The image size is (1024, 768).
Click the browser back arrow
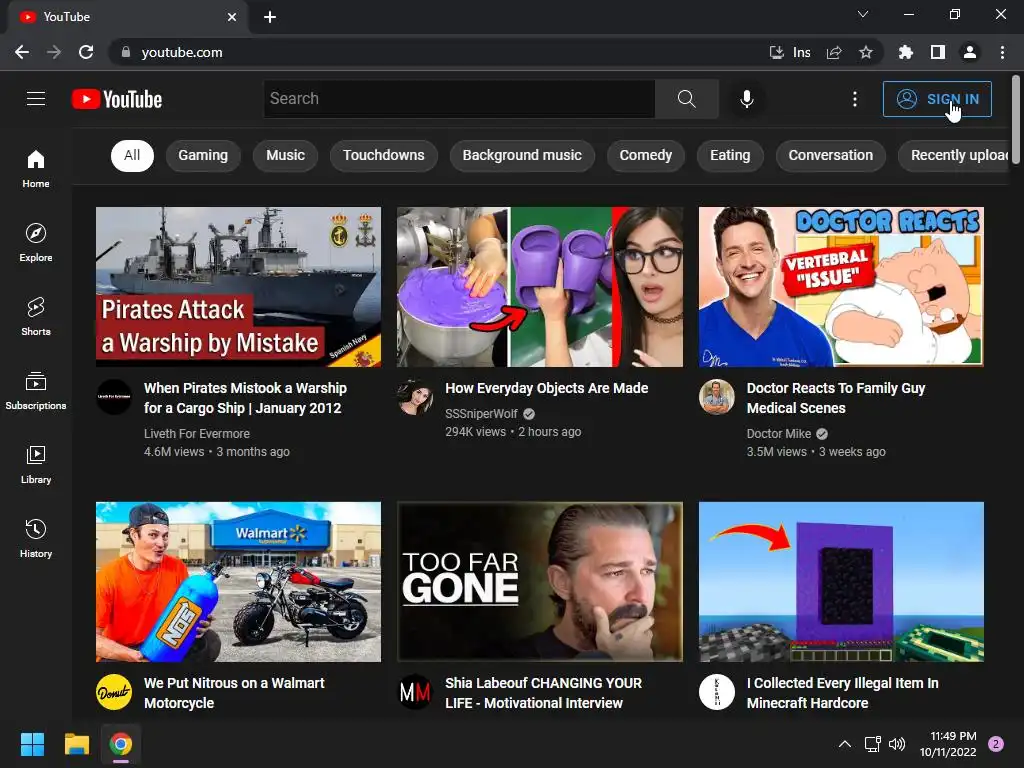[22, 52]
